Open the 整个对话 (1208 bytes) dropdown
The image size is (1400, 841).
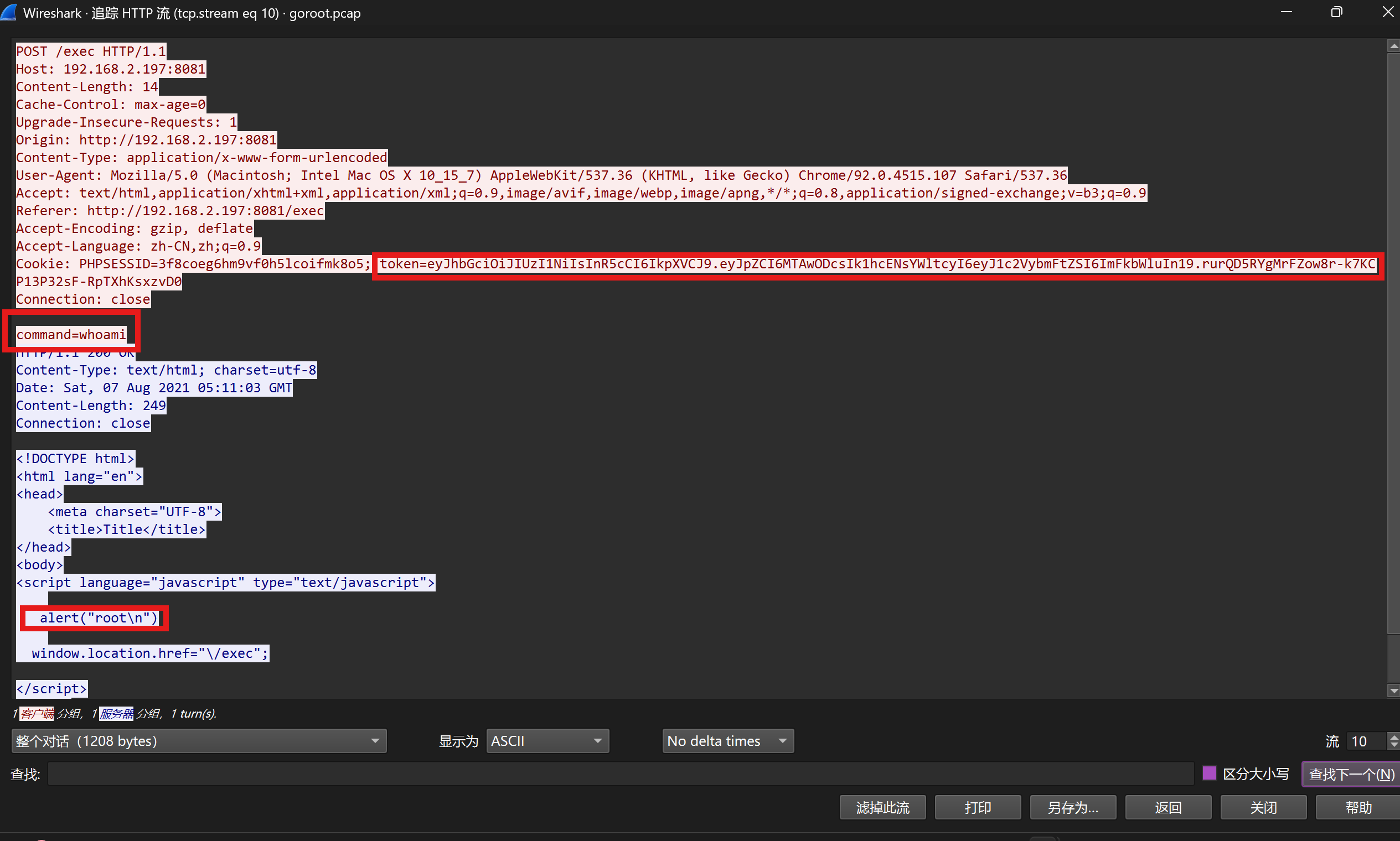pyautogui.click(x=199, y=741)
